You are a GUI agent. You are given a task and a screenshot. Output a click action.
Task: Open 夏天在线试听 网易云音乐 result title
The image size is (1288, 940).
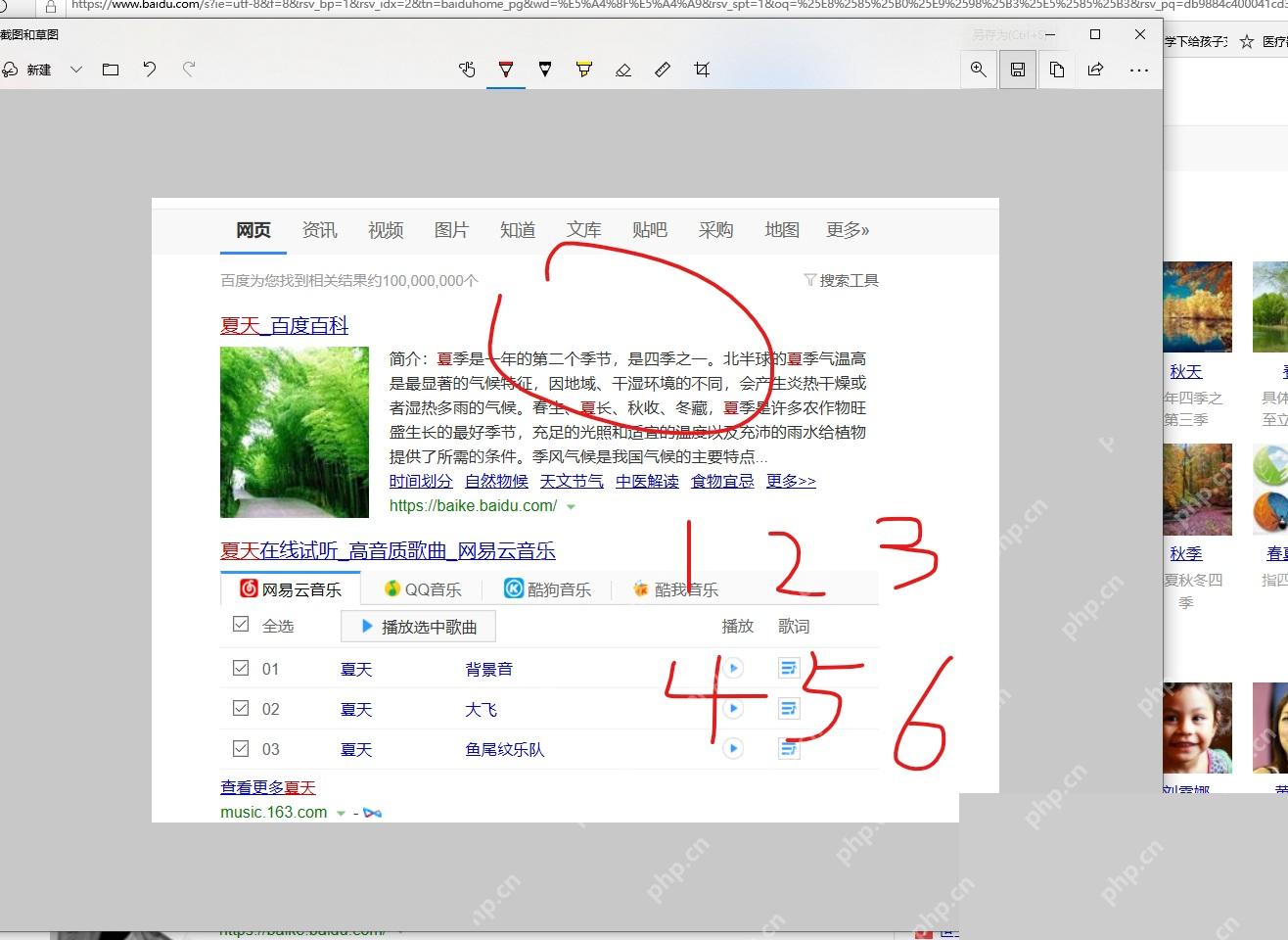point(388,551)
